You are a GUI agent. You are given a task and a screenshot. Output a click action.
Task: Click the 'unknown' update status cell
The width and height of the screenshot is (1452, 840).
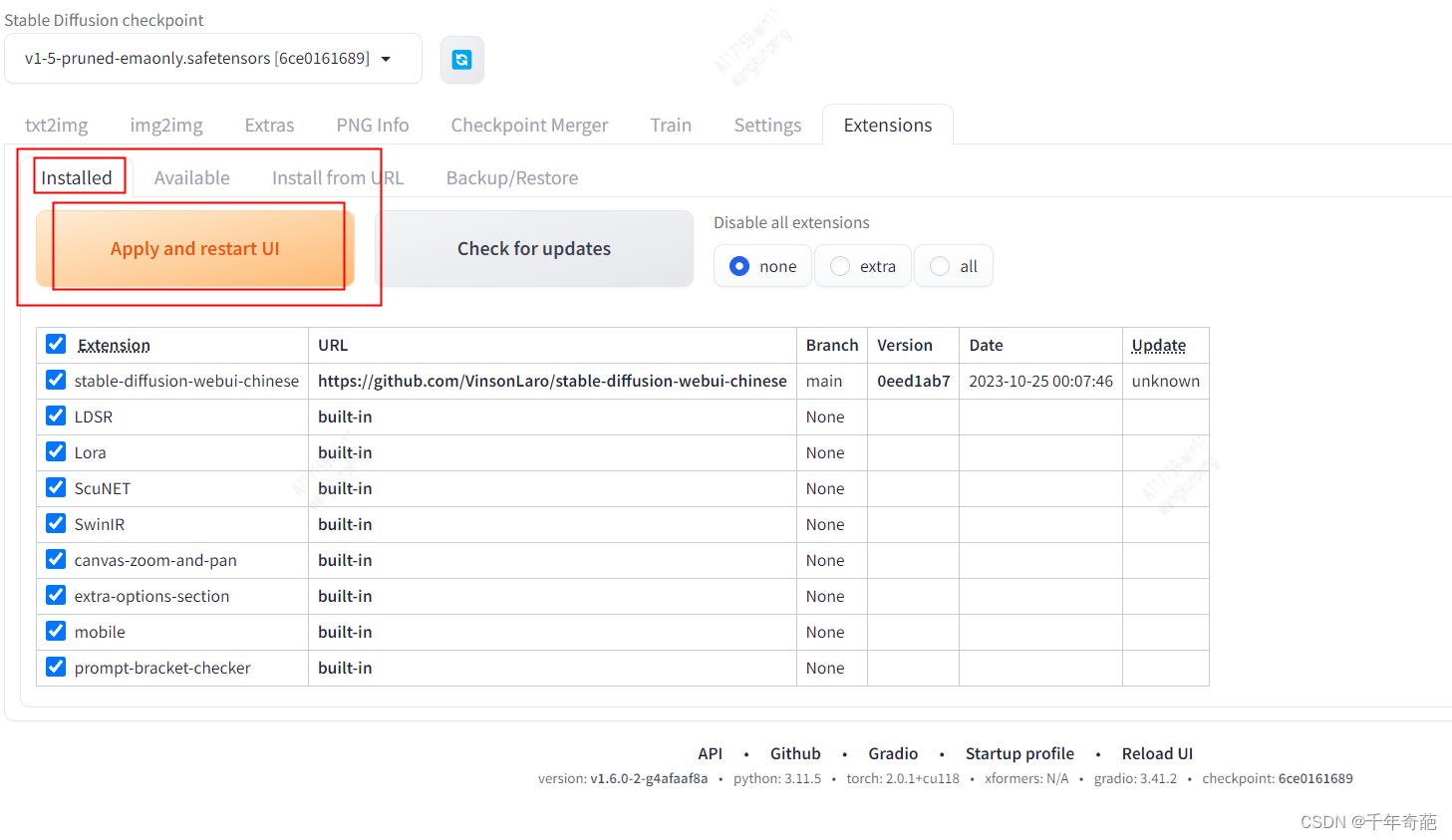(1166, 381)
